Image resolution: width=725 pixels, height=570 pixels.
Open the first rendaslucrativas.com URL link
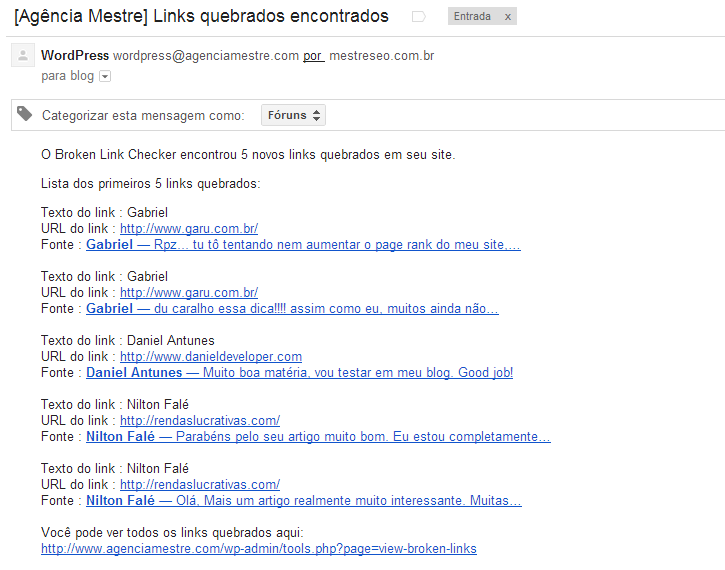200,421
